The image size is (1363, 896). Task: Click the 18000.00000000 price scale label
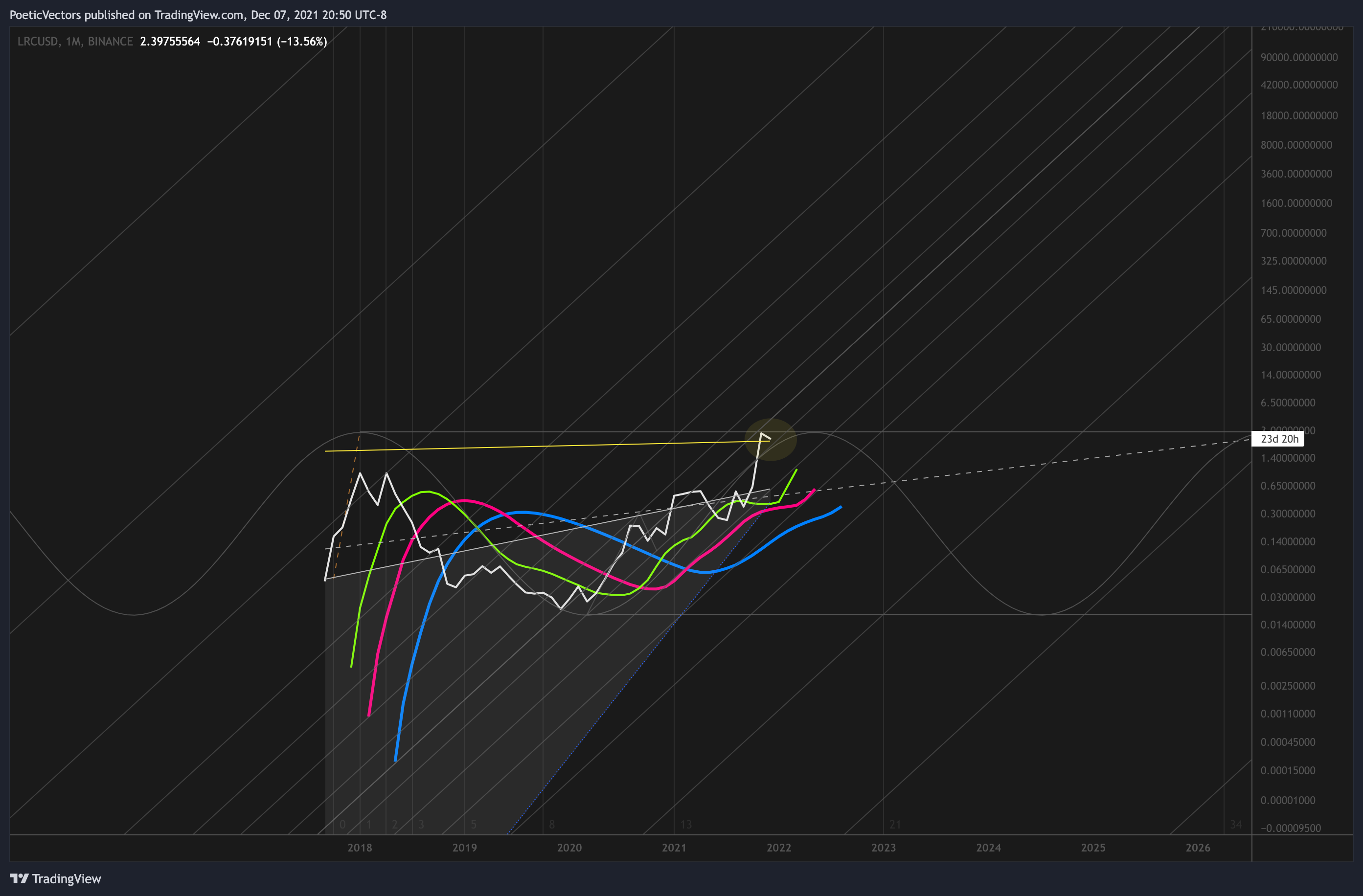pos(1299,115)
